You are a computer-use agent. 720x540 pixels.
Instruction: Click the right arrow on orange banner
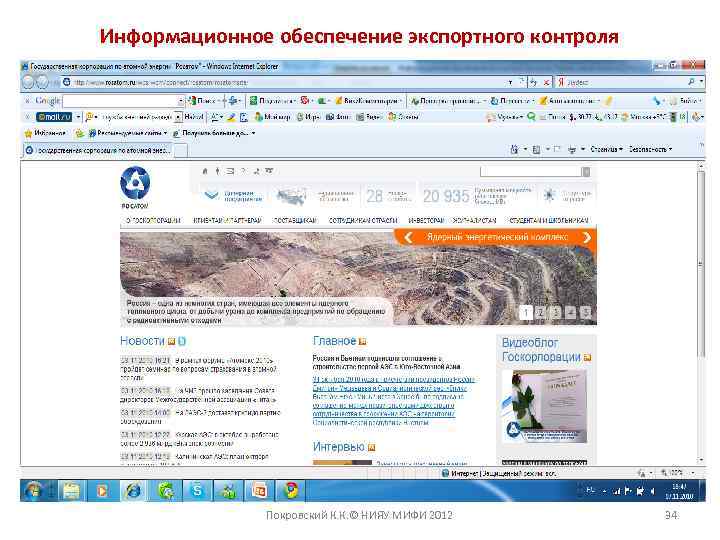(586, 237)
